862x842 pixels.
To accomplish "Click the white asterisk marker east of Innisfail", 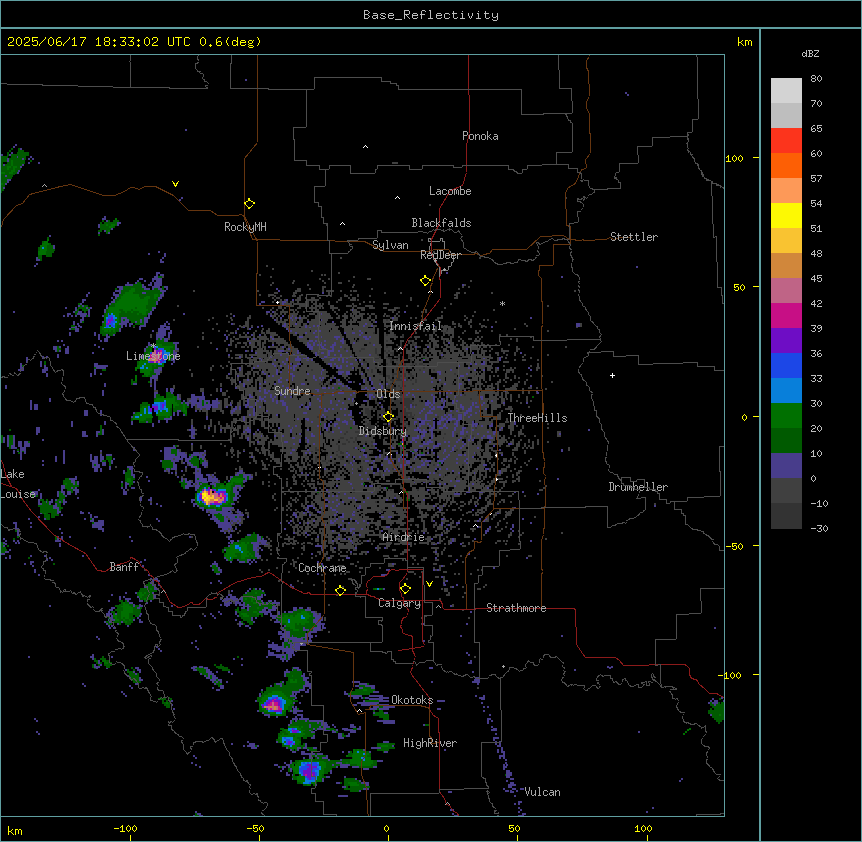I will [x=502, y=303].
